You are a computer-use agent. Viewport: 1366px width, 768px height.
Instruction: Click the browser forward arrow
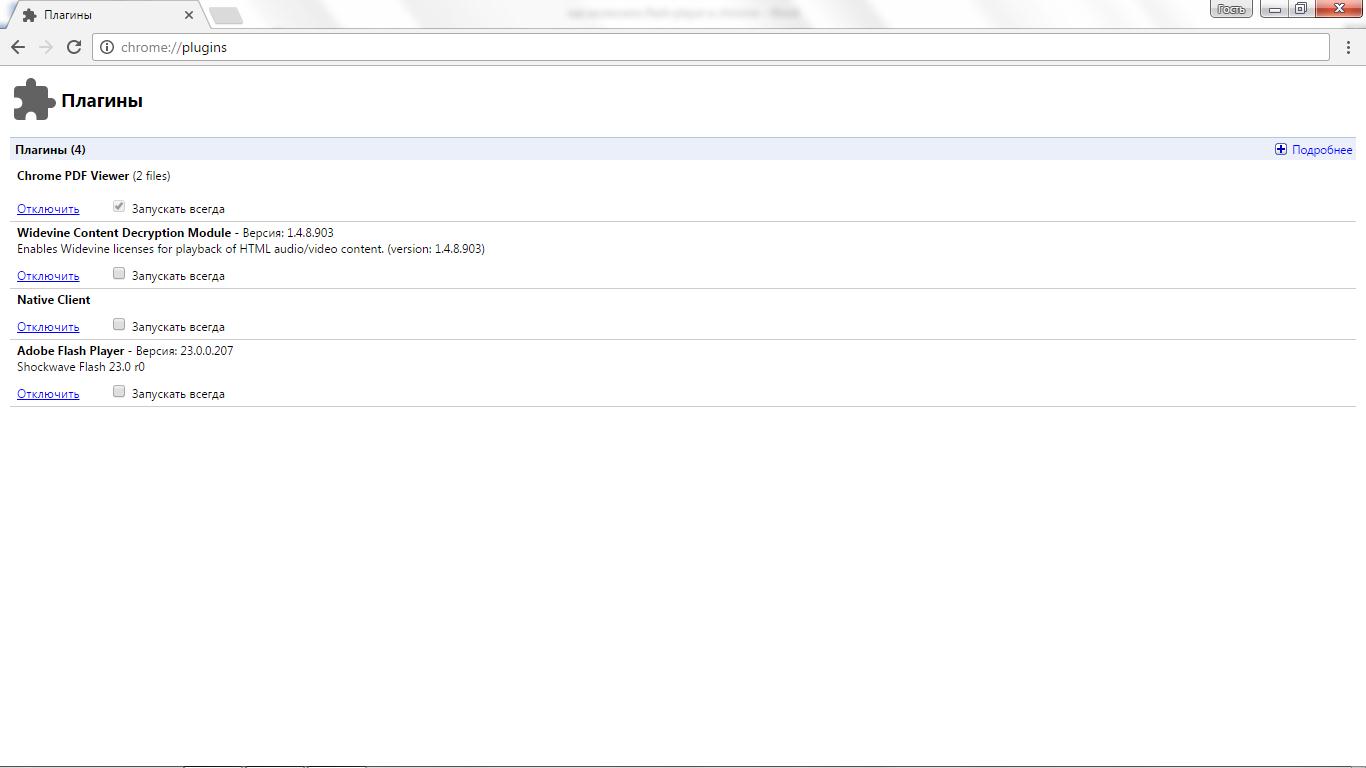point(46,47)
